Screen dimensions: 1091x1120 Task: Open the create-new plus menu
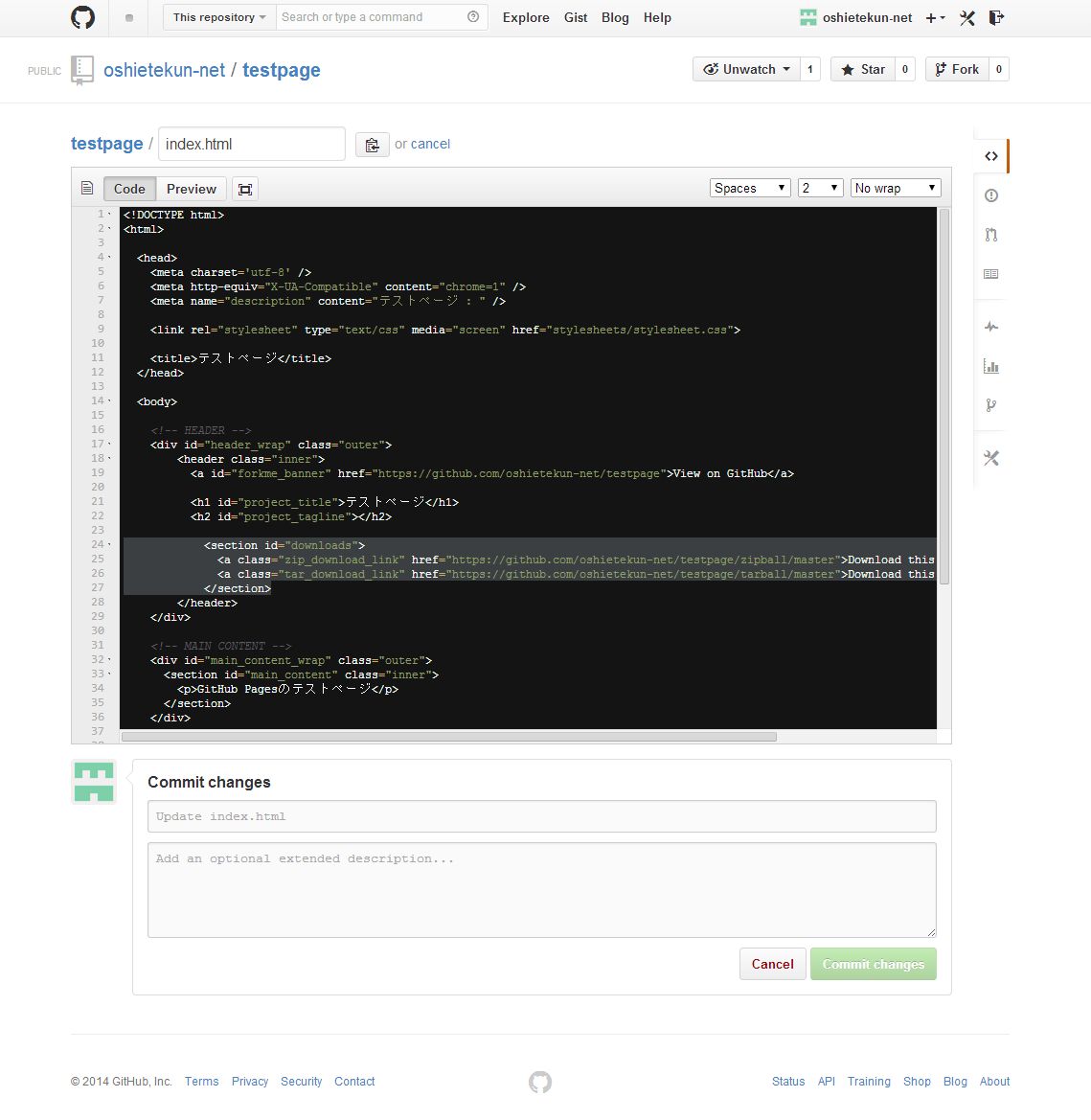click(x=935, y=18)
